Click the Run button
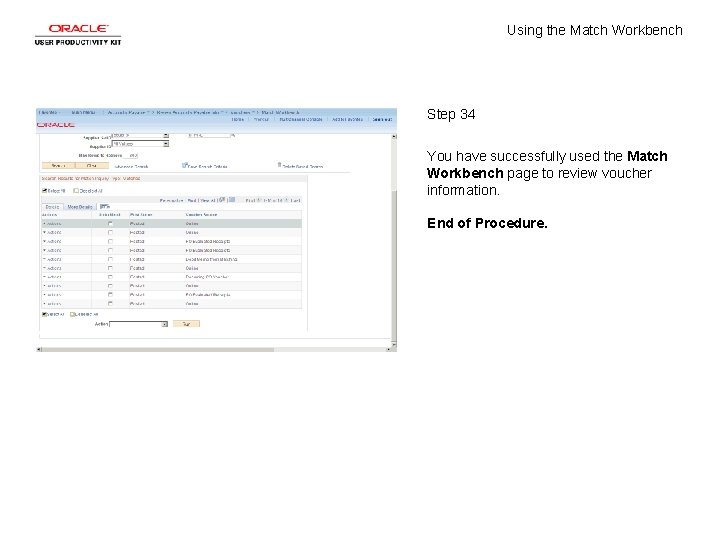 pyautogui.click(x=186, y=324)
